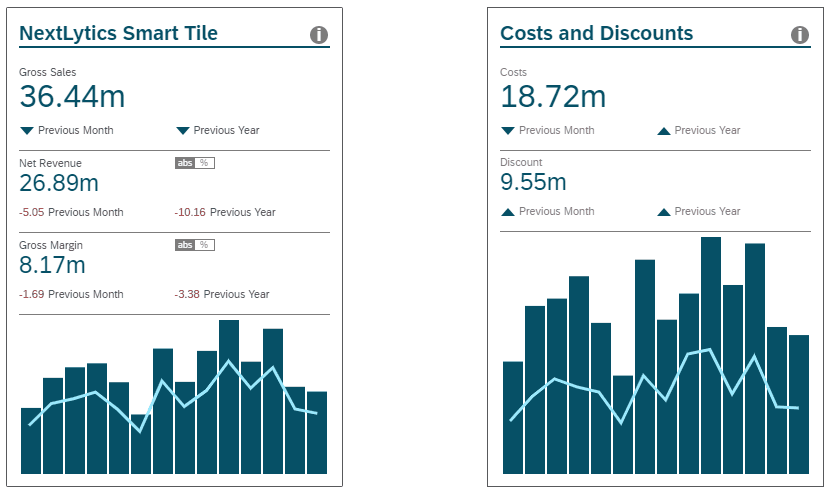Click Net Revenue -10.16 Previous Year deviation
The height and width of the screenshot is (490, 826).
[190, 212]
